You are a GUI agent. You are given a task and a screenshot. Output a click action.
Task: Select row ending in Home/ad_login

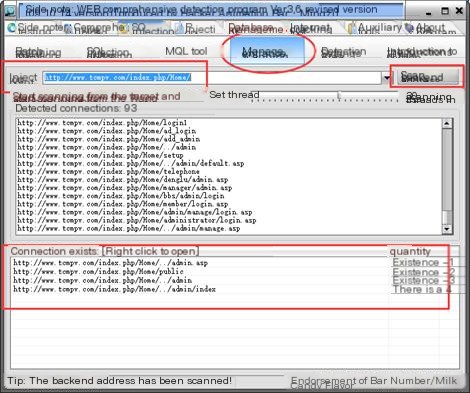107,131
